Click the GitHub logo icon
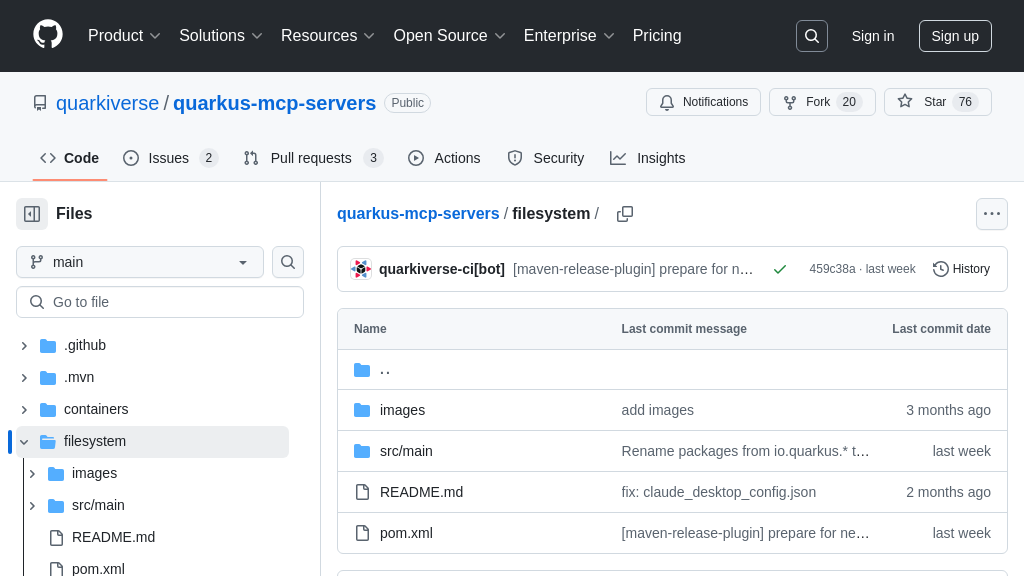 click(48, 35)
